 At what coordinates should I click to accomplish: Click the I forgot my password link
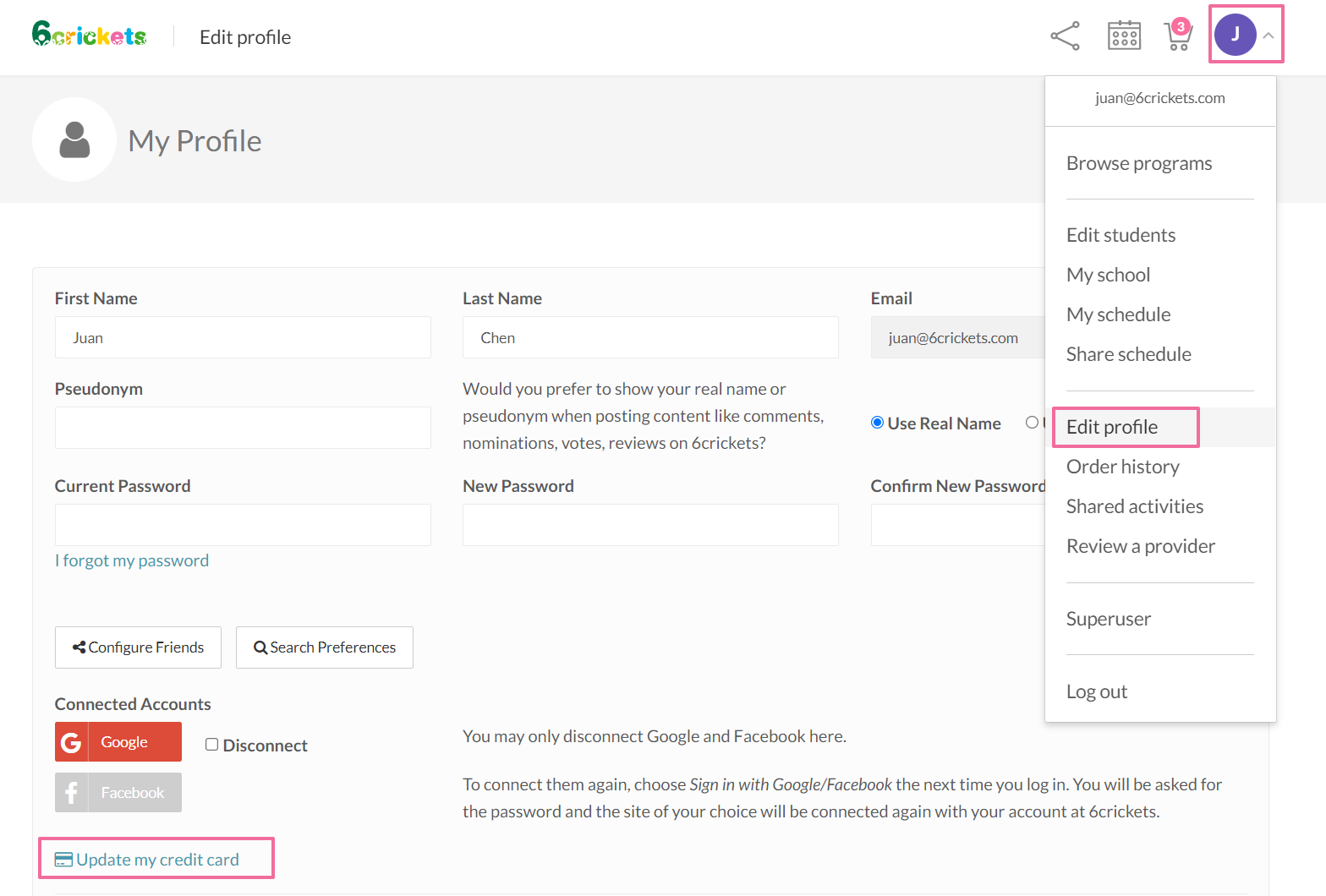[x=132, y=560]
